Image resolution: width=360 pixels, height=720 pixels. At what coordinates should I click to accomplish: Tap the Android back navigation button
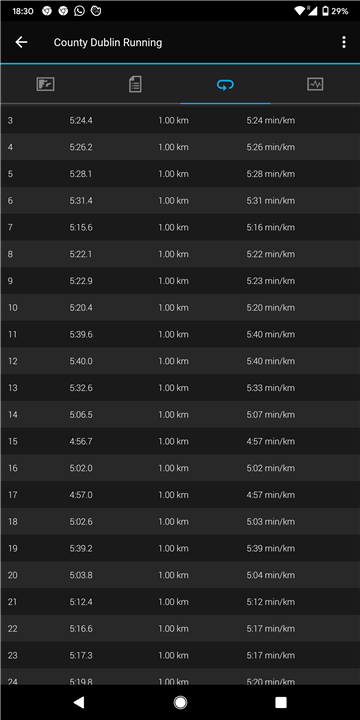coord(79,702)
